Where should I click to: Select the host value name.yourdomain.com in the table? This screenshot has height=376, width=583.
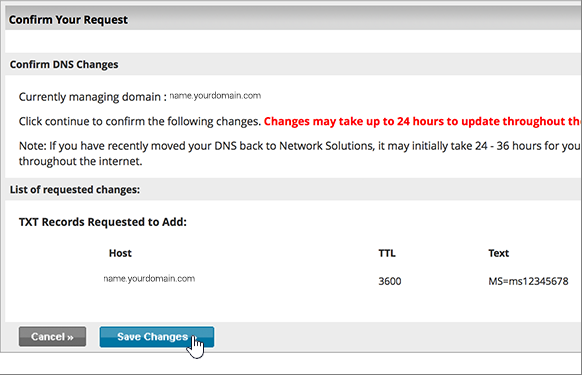click(x=149, y=279)
